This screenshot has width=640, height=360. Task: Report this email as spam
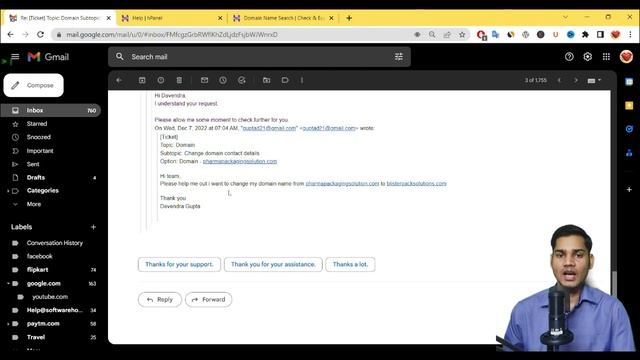pos(161,80)
